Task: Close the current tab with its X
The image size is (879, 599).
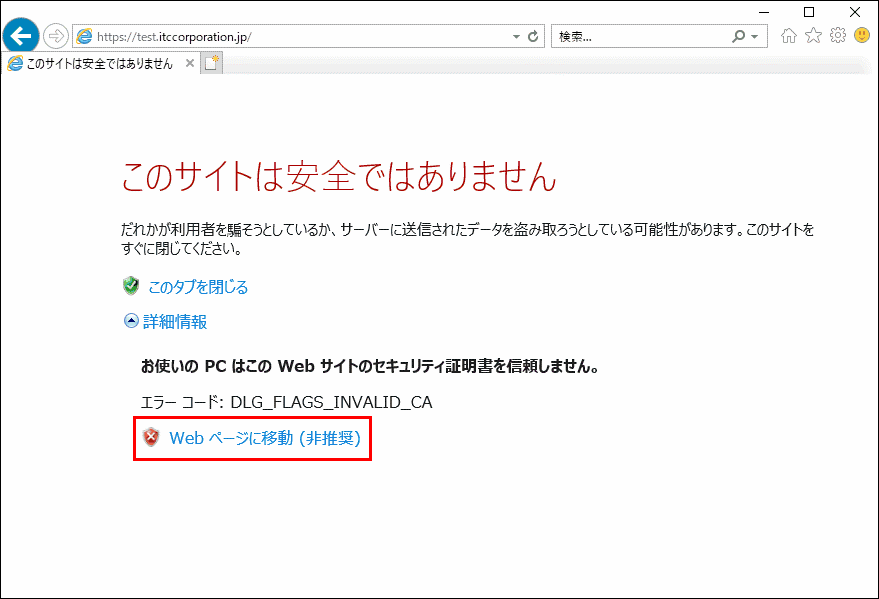Action: point(190,63)
